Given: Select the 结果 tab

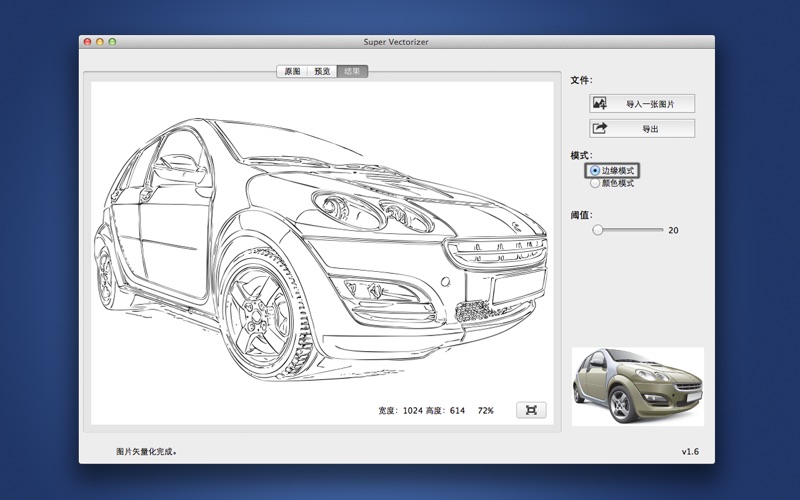Looking at the screenshot, I should coord(352,72).
